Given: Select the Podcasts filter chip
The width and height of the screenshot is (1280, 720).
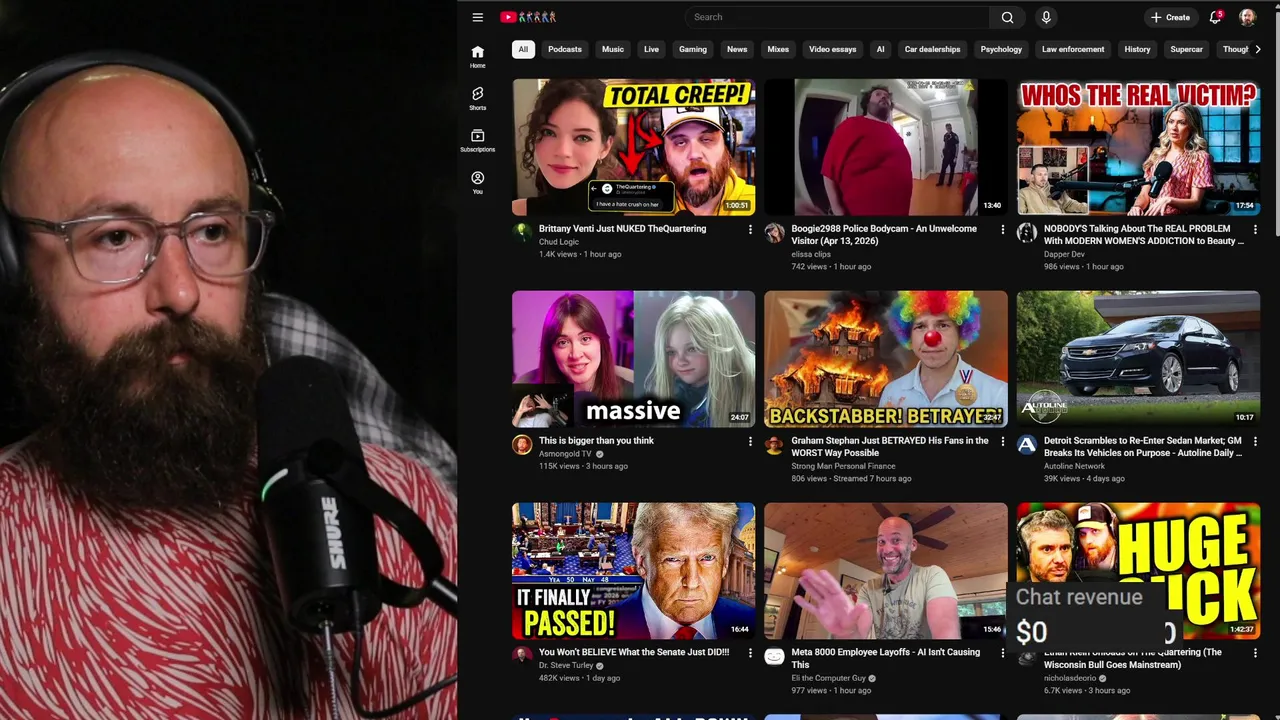Looking at the screenshot, I should click(x=565, y=49).
